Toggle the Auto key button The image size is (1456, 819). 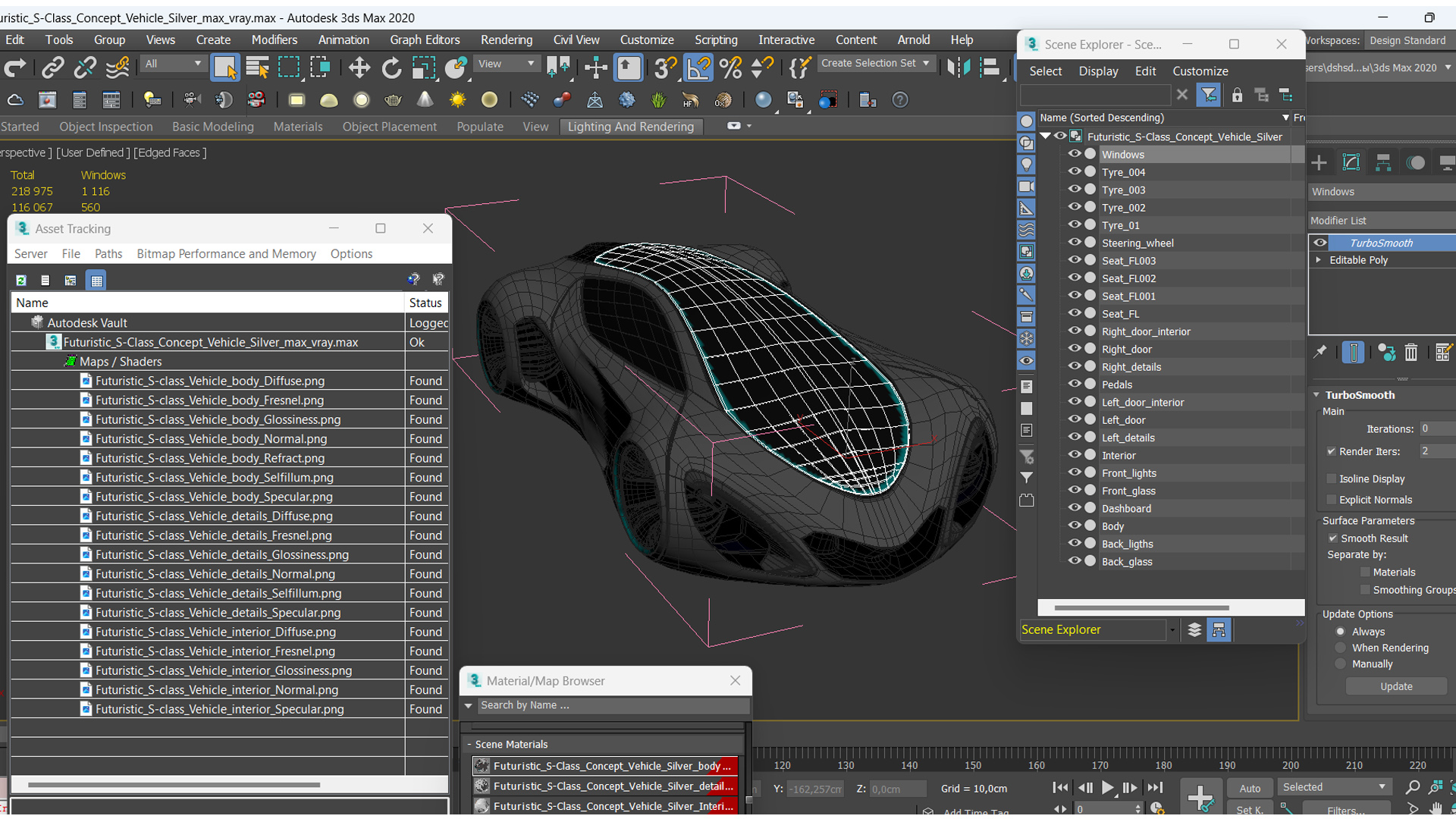[x=1250, y=789]
